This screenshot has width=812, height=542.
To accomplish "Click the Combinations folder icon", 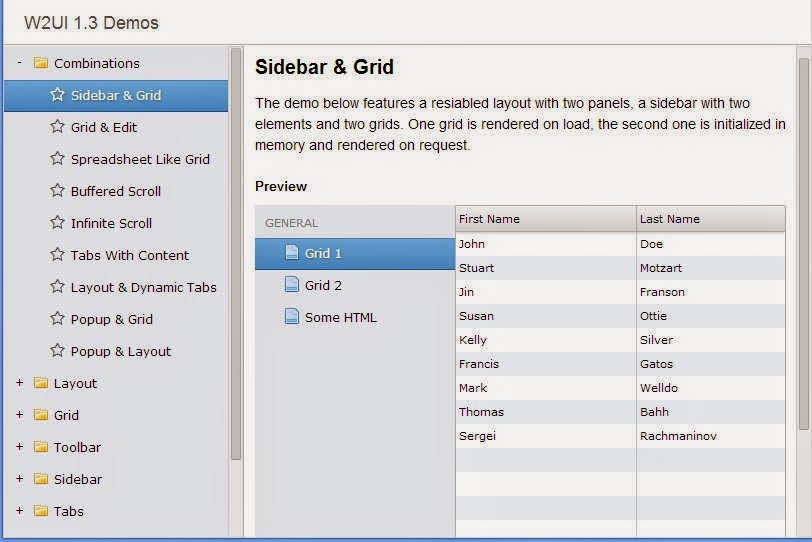I will (x=40, y=63).
